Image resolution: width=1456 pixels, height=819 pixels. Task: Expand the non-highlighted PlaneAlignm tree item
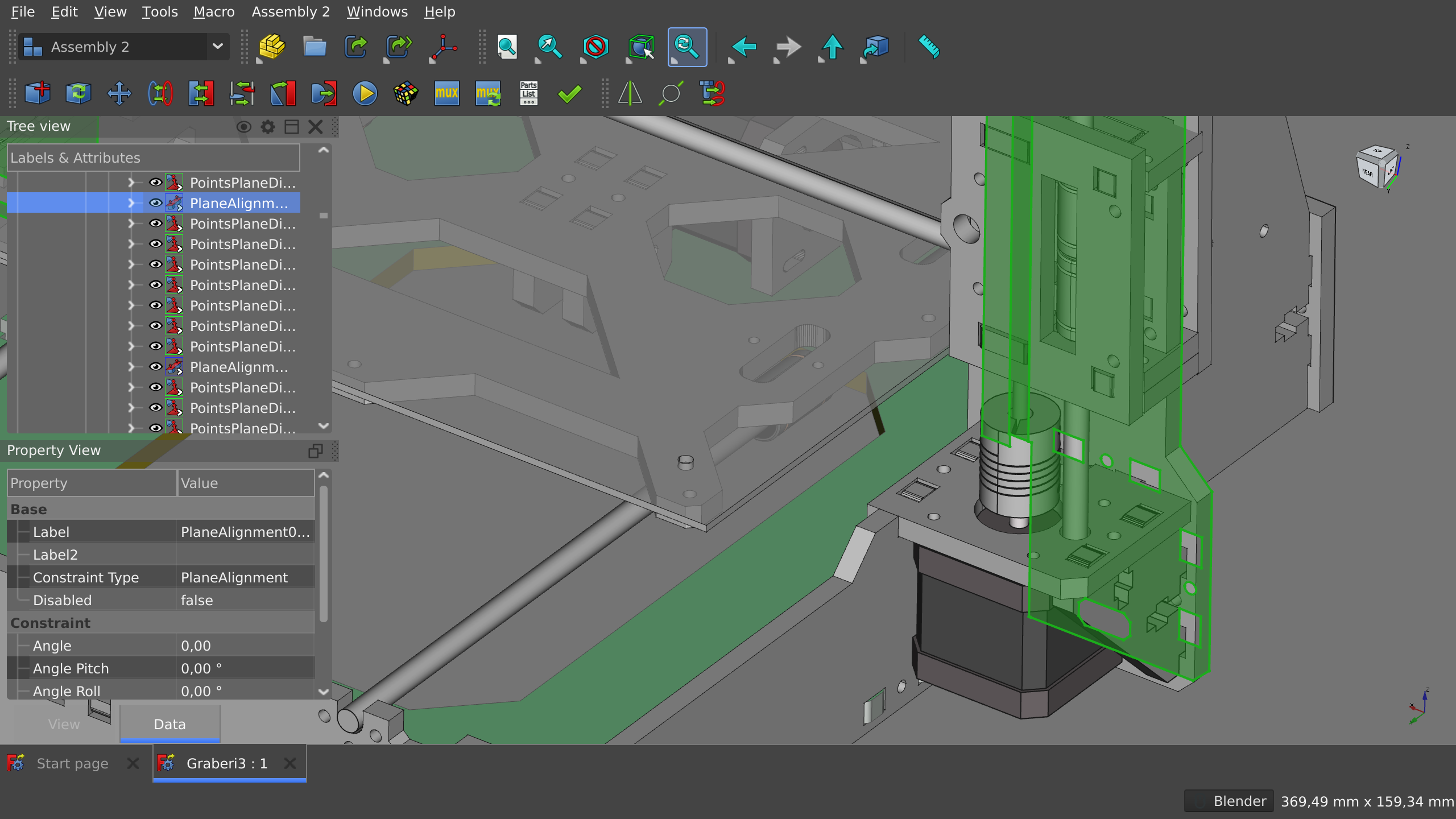point(131,367)
